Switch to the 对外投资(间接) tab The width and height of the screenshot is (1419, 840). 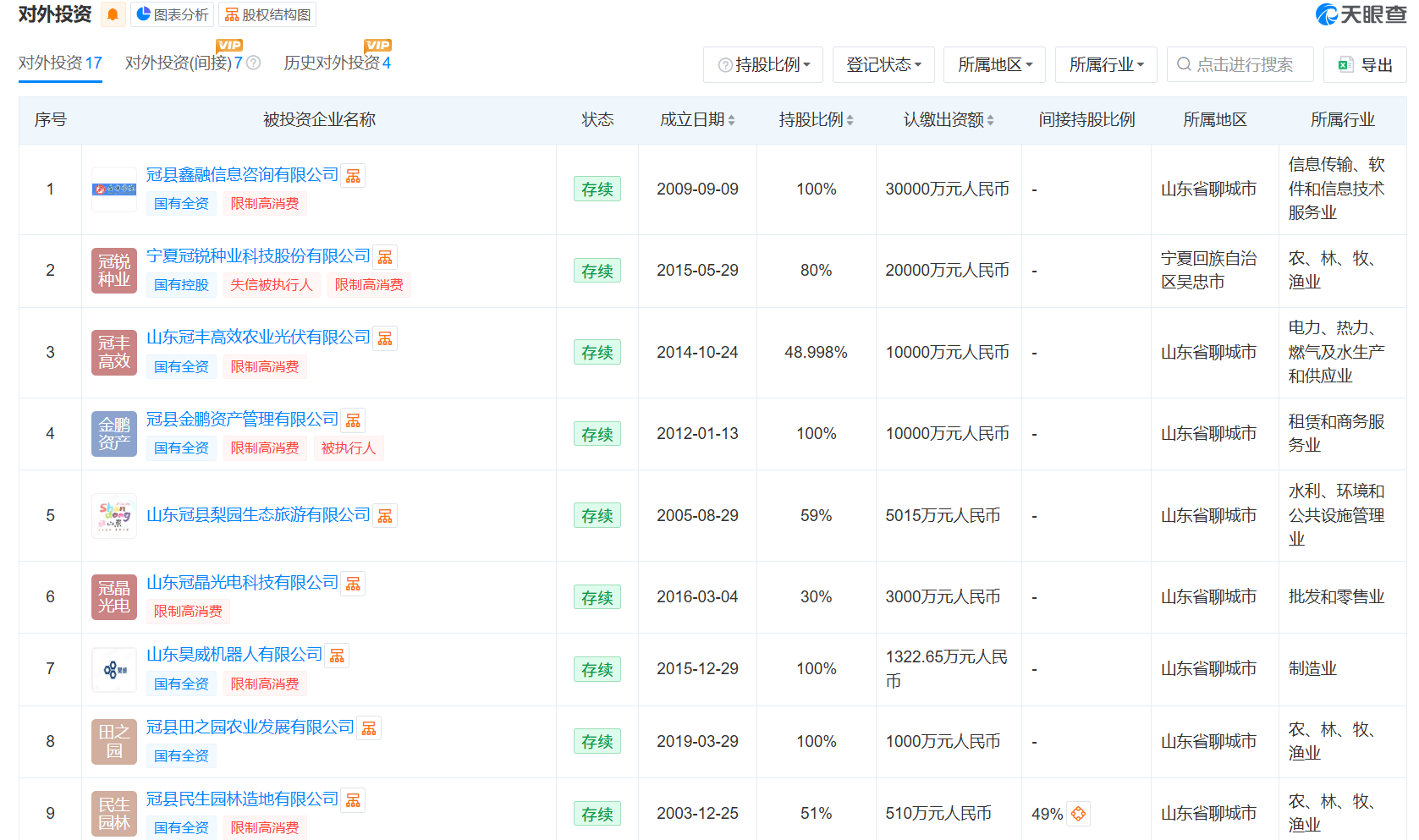click(x=184, y=63)
